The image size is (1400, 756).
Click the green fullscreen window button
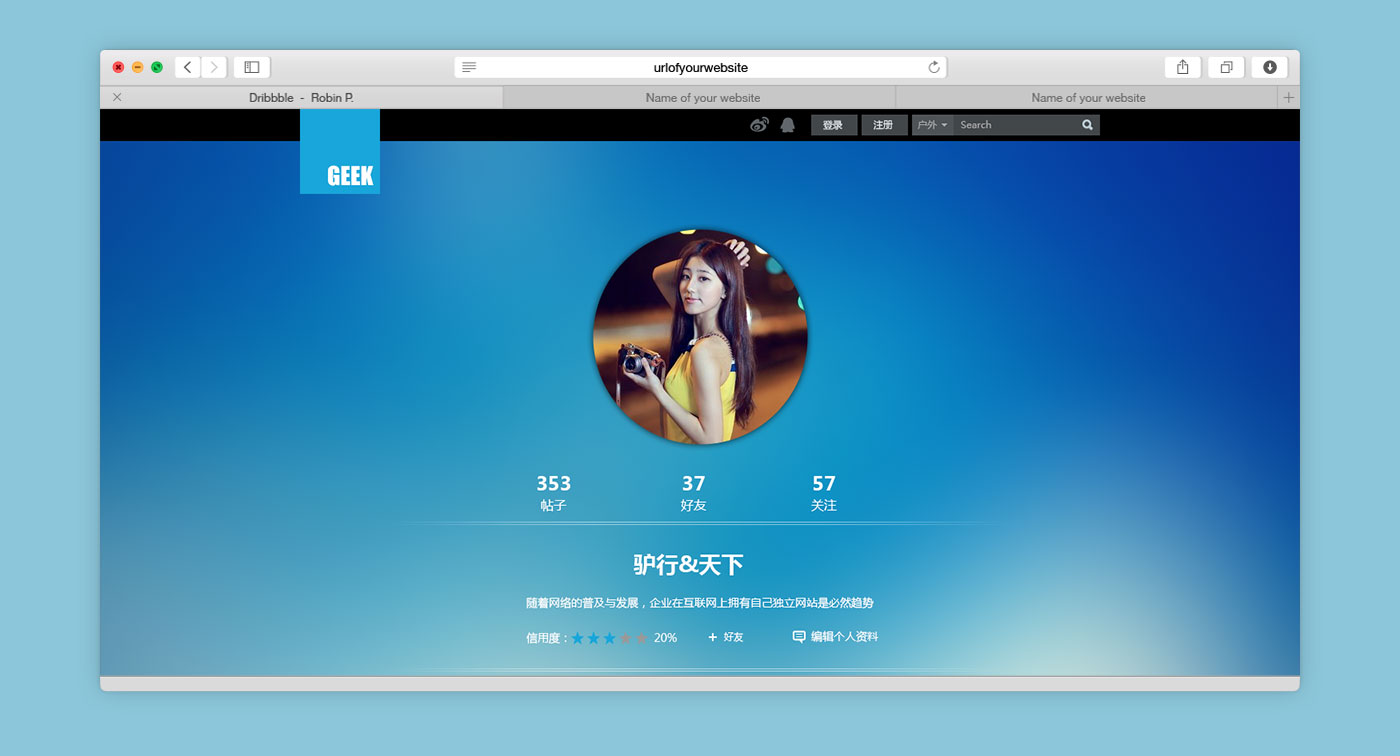(x=157, y=67)
